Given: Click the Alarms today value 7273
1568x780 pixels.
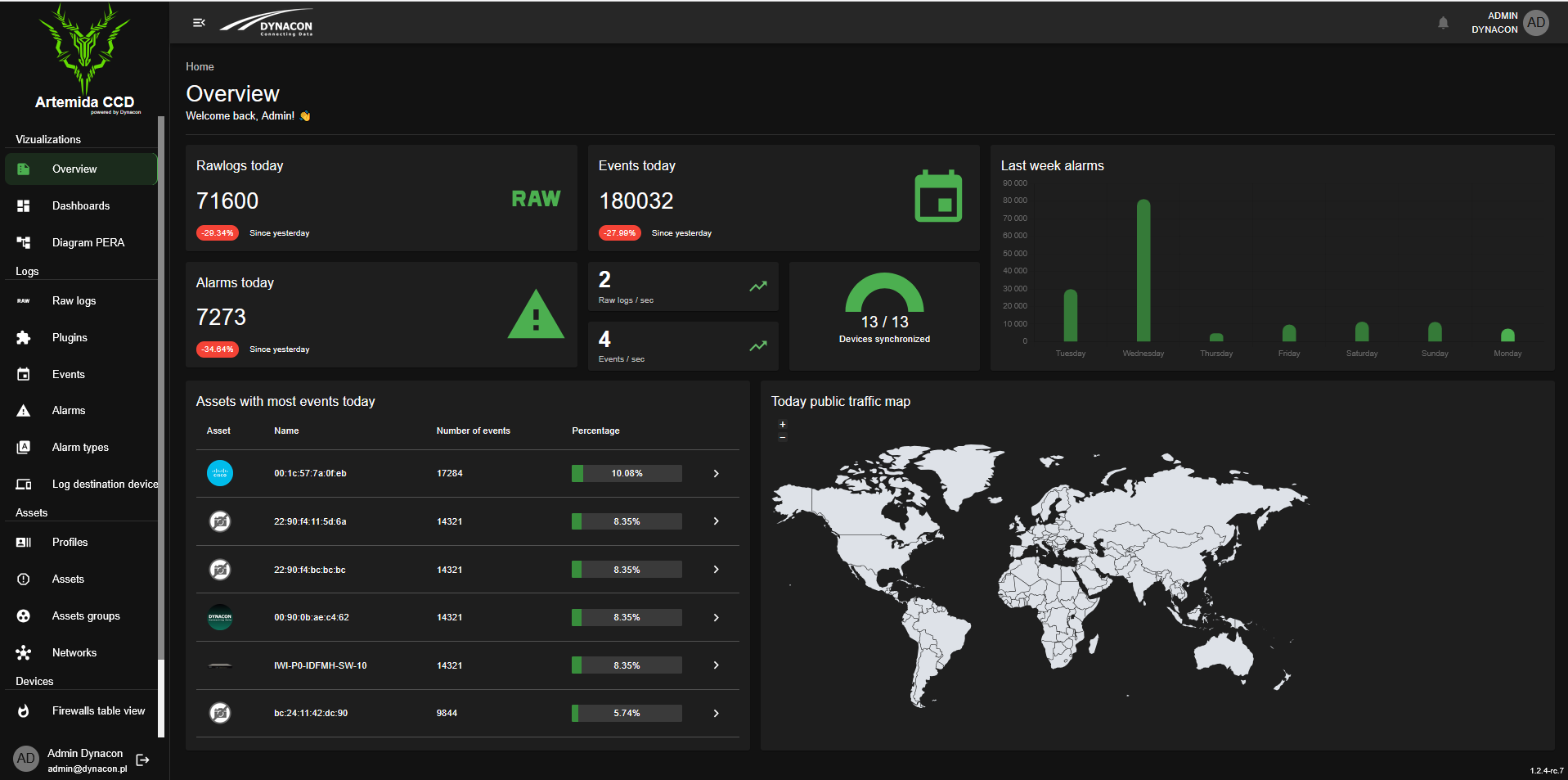Looking at the screenshot, I should point(221,317).
